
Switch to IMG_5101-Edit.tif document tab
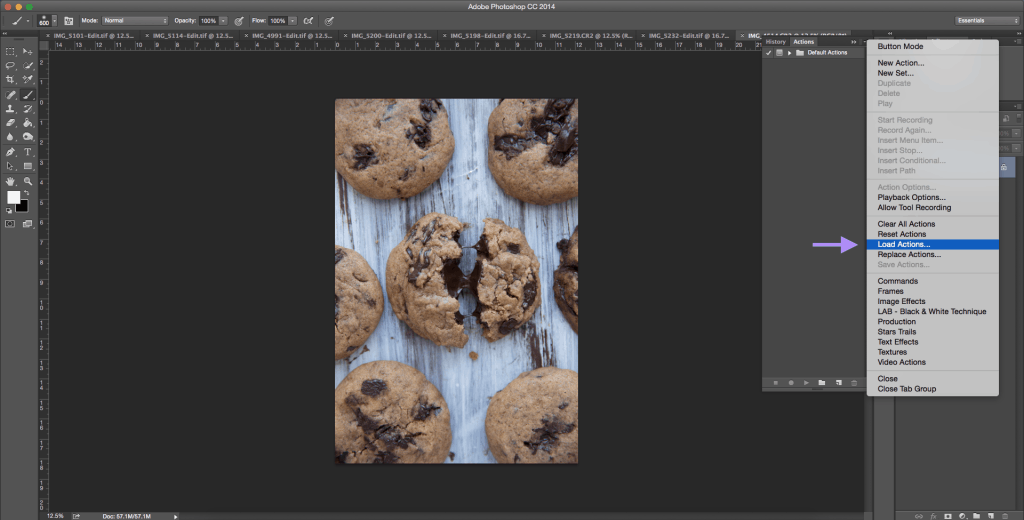91,35
